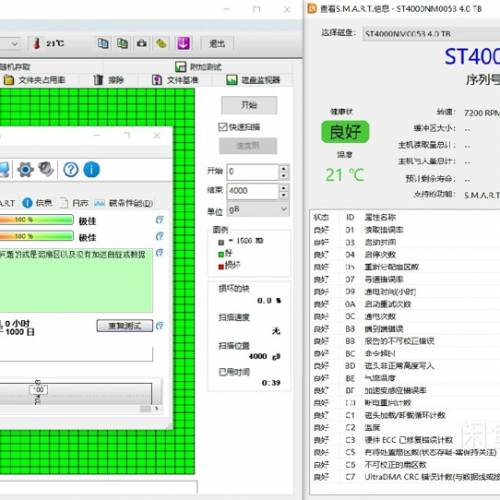
Task: Click the question mark help icon
Action: click(71, 170)
